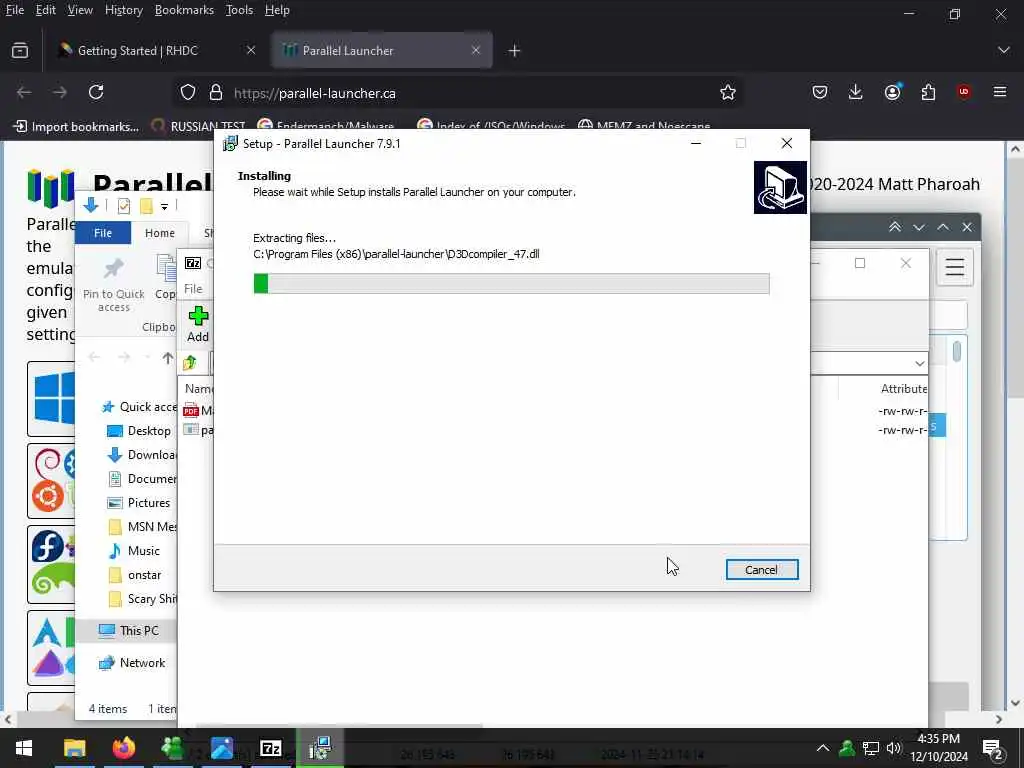The height and width of the screenshot is (768, 1024).
Task: Open Firefox Edit menu
Action: pyautogui.click(x=45, y=10)
